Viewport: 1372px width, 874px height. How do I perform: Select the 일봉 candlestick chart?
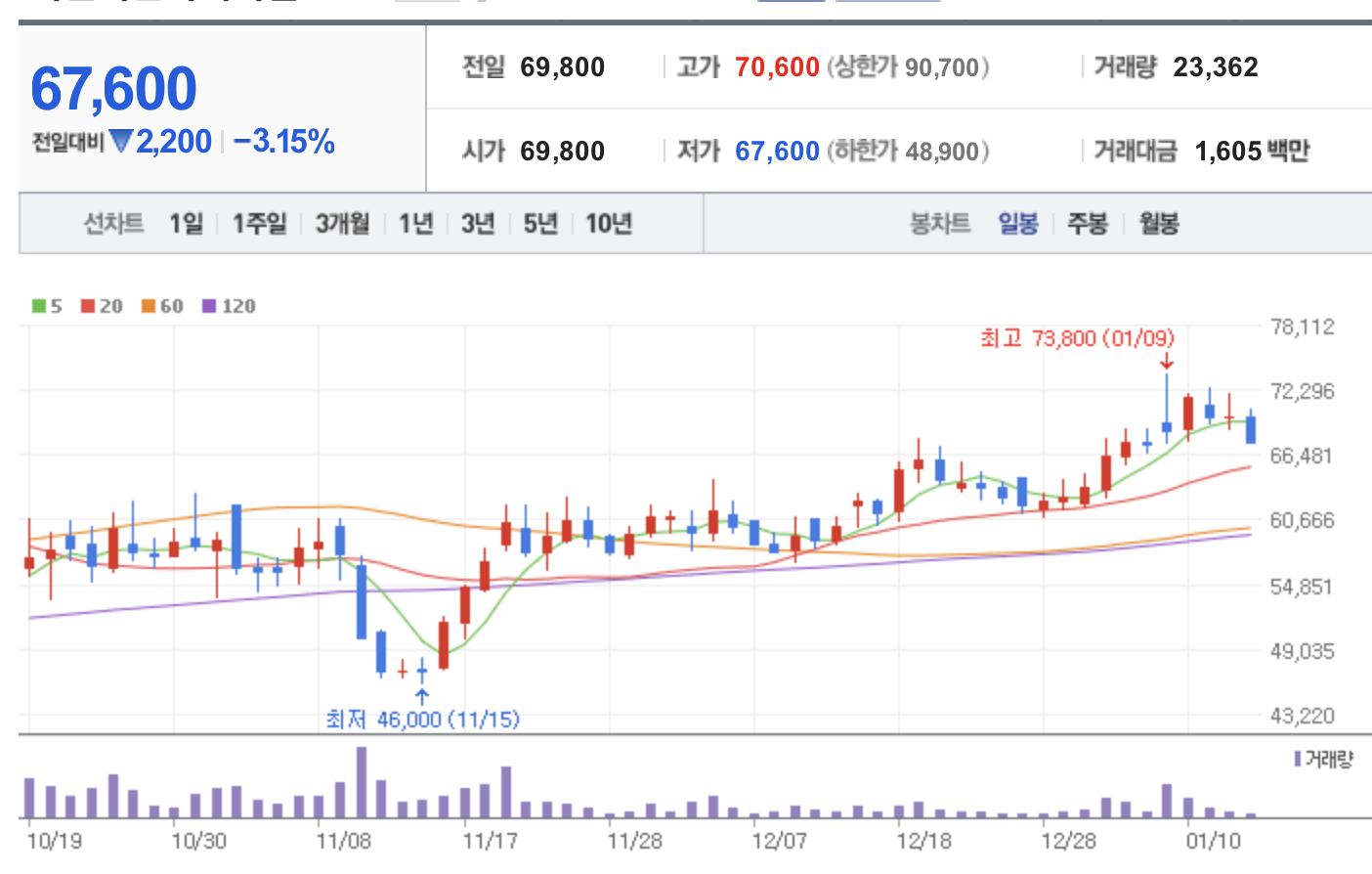coord(1017,224)
